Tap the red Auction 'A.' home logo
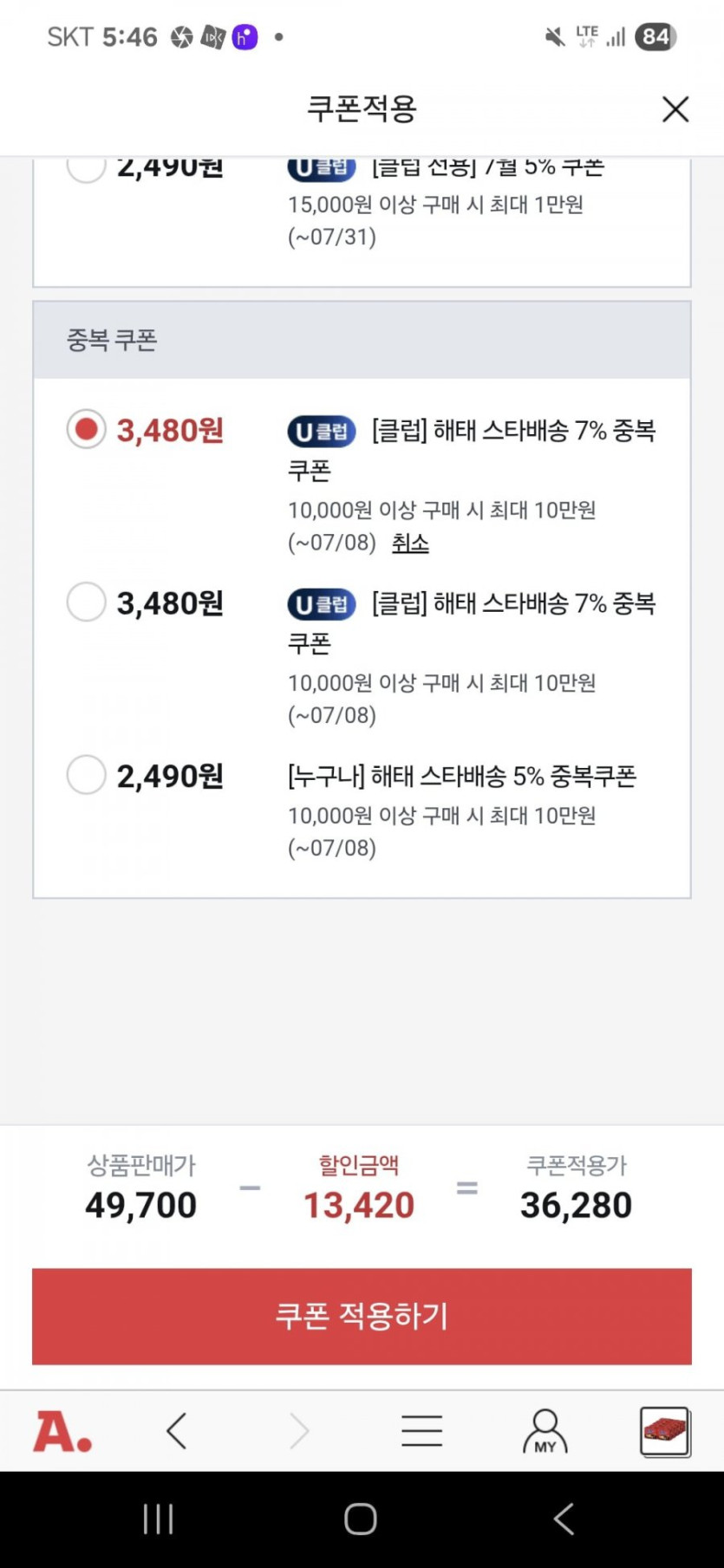Image resolution: width=724 pixels, height=1568 pixels. [x=62, y=1431]
